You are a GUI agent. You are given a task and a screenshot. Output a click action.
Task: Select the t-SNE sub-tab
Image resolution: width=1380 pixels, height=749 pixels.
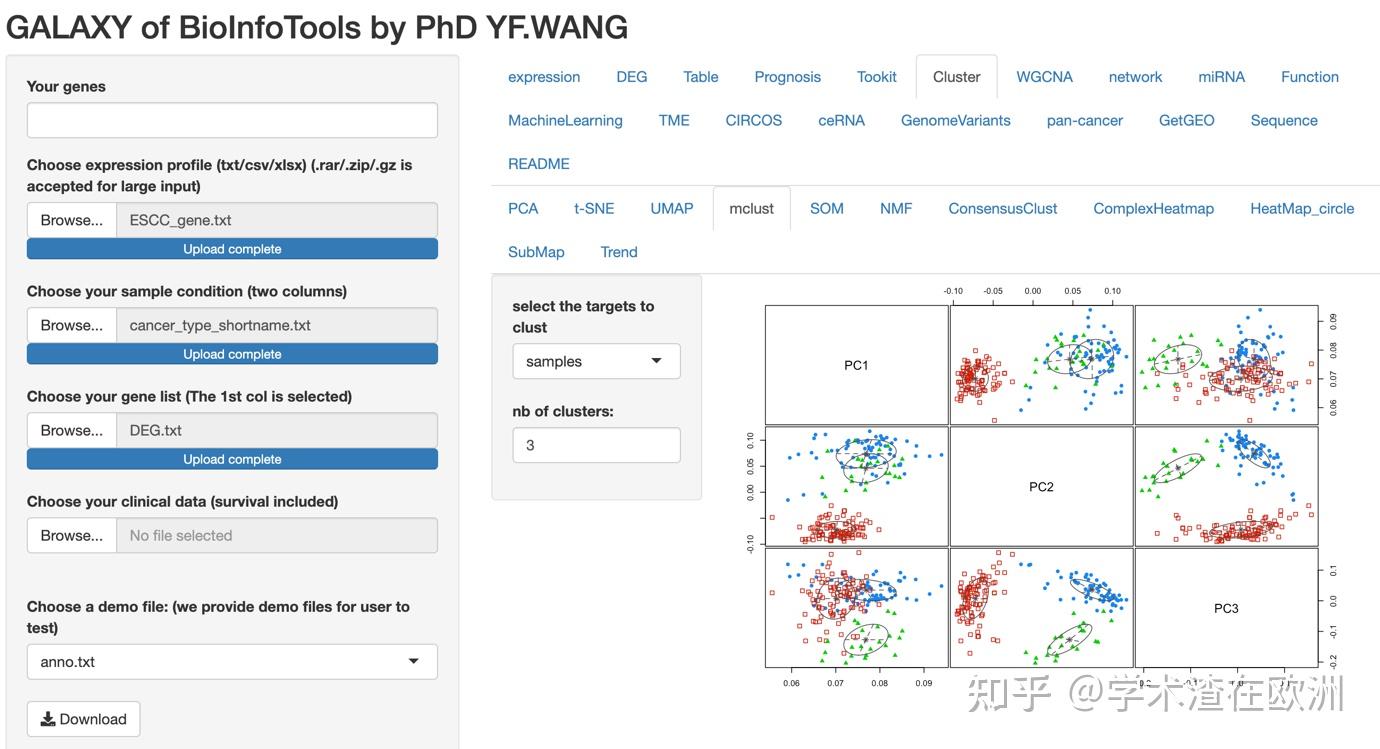pyautogui.click(x=594, y=208)
